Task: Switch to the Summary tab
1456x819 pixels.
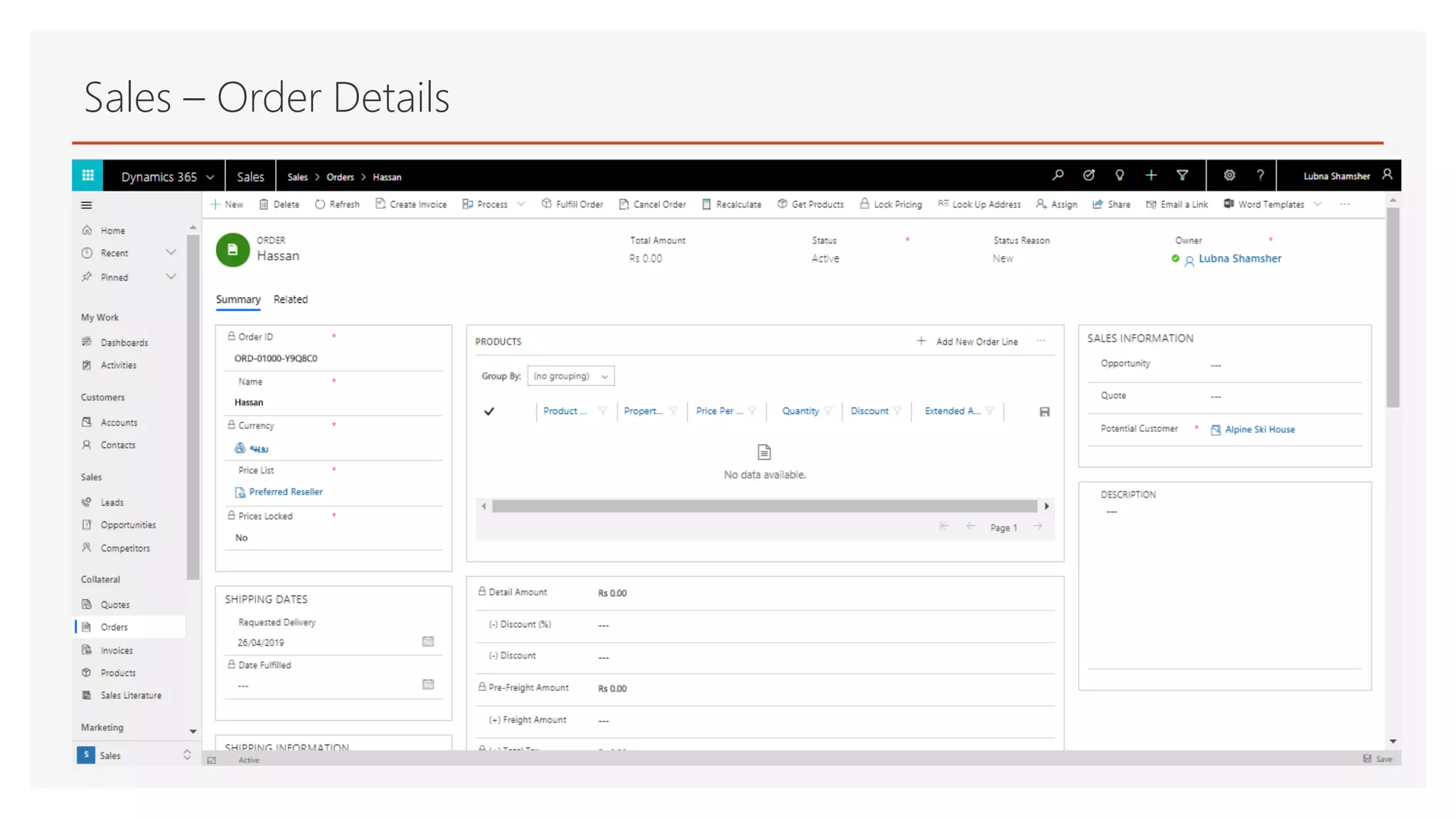Action: (x=238, y=299)
